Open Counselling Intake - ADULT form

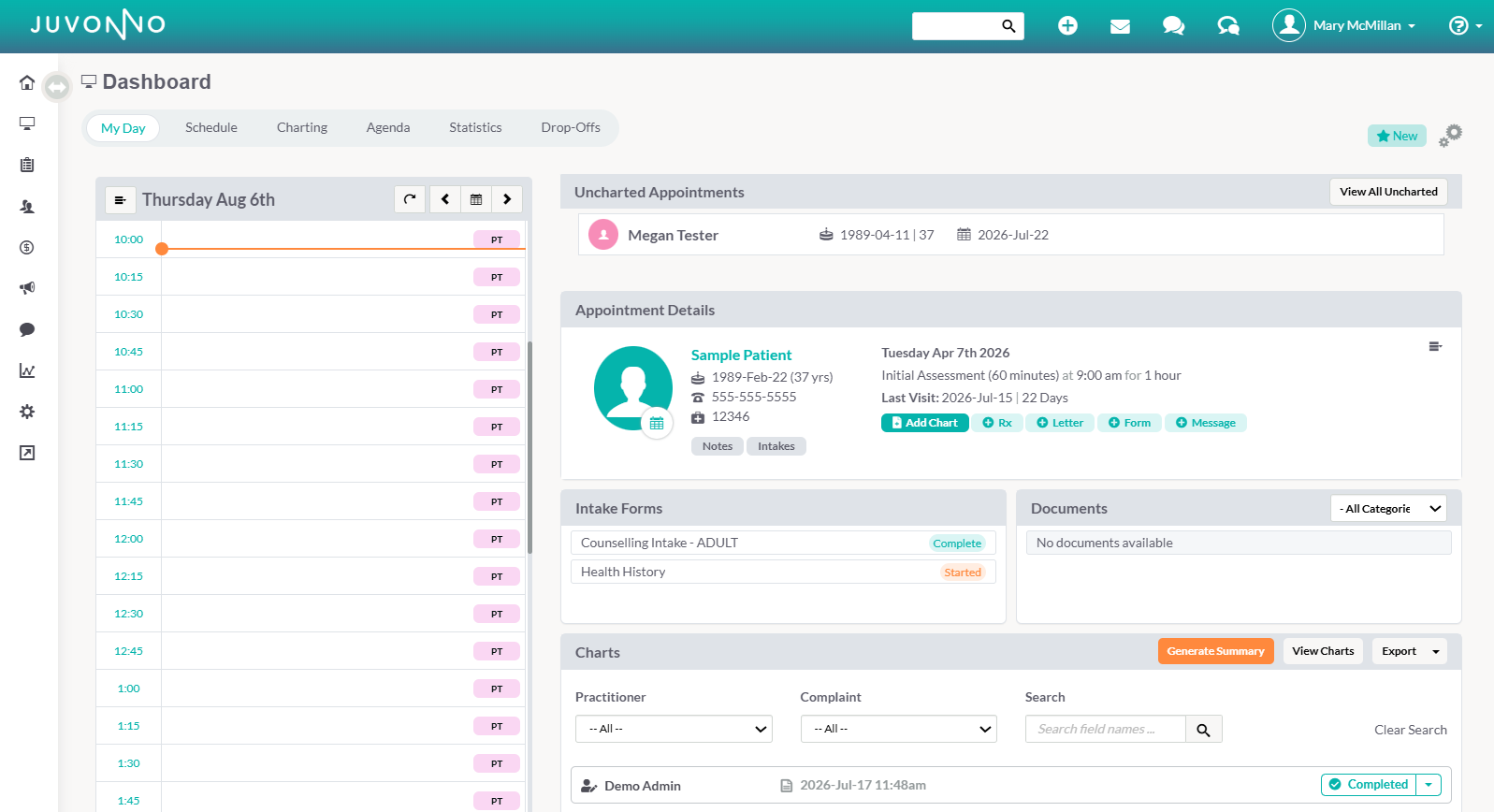[x=783, y=543]
